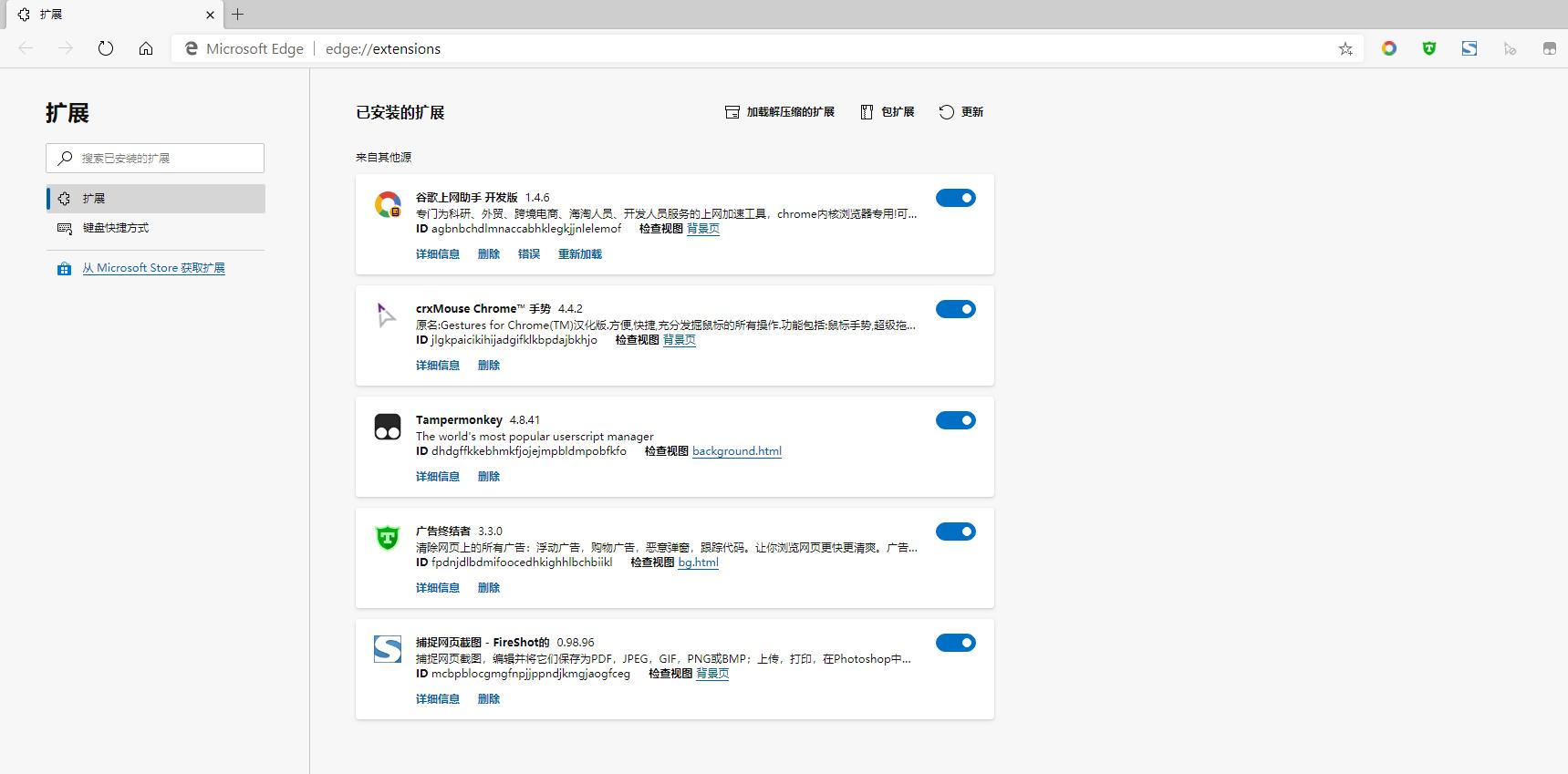Open 详细信息 for 广告终结者
The image size is (1568, 774).
[x=438, y=588]
